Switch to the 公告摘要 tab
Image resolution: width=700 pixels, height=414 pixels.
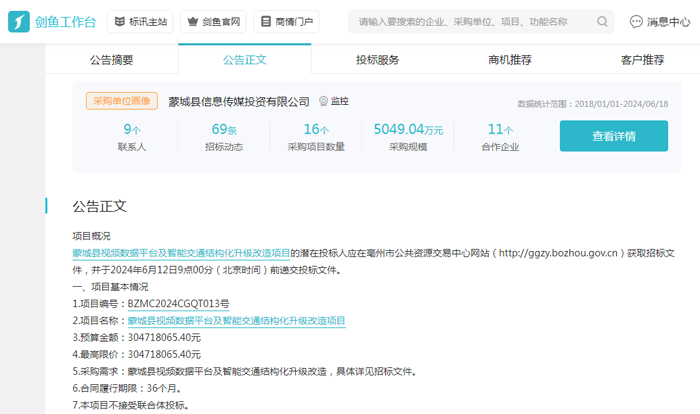point(111,60)
